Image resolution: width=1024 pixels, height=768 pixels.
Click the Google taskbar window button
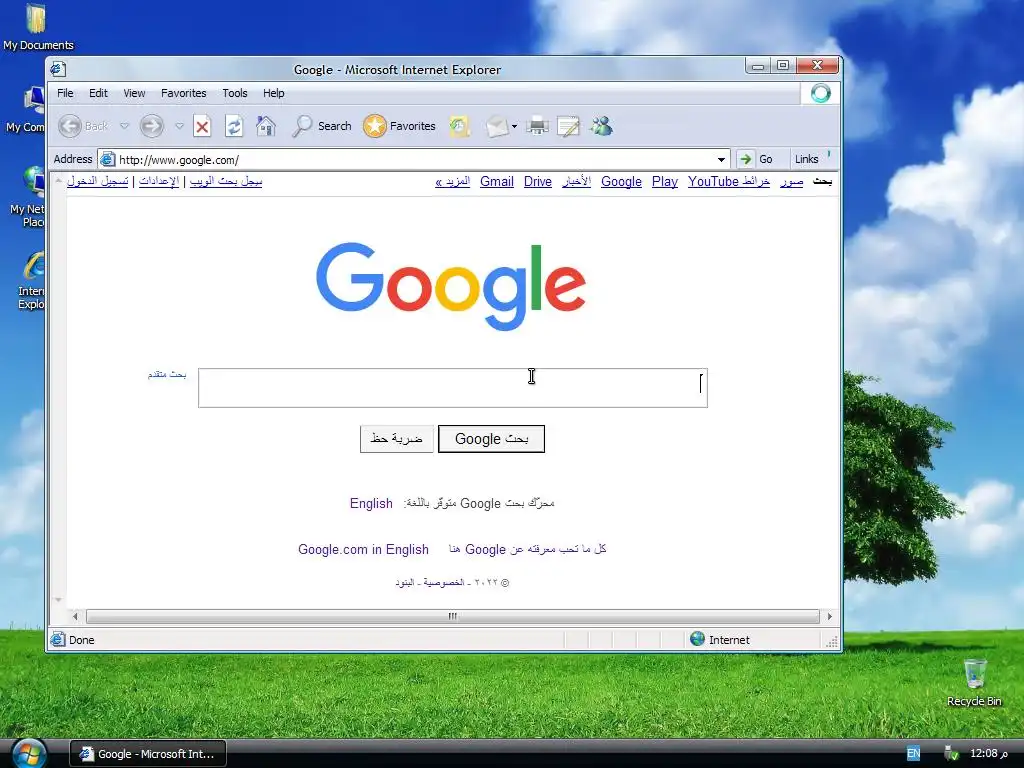[148, 754]
